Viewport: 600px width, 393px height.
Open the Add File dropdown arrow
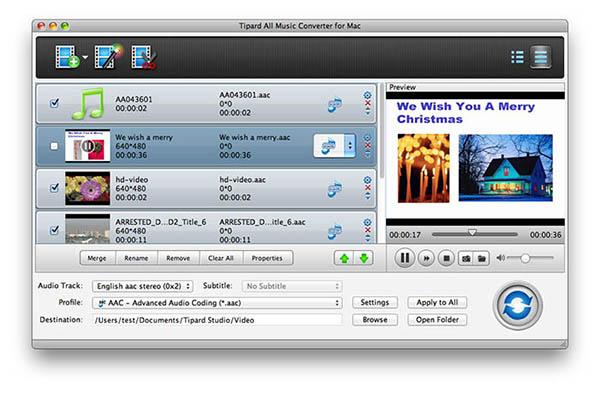click(85, 57)
